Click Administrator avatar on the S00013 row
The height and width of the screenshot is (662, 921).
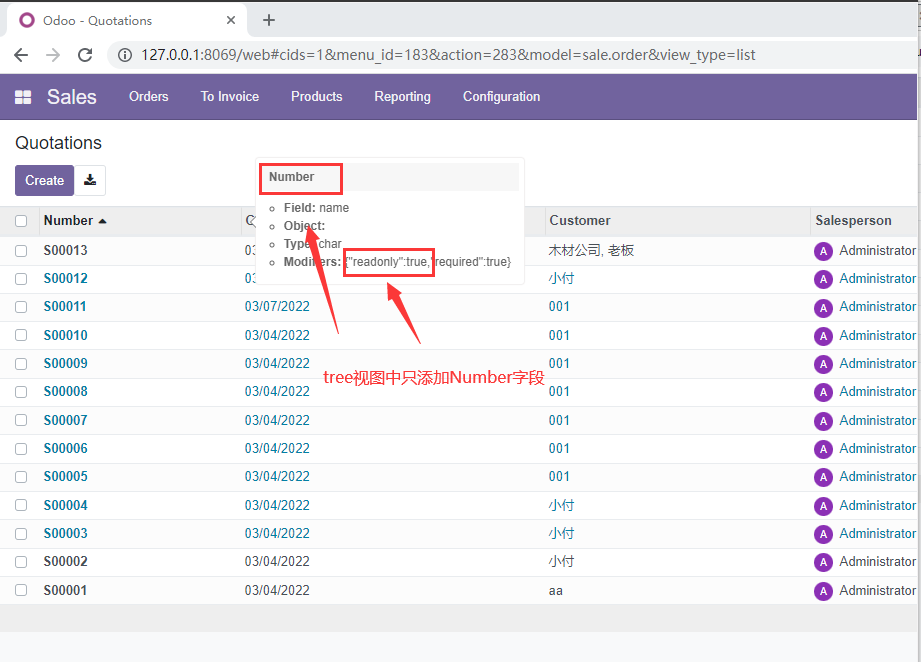(x=823, y=250)
